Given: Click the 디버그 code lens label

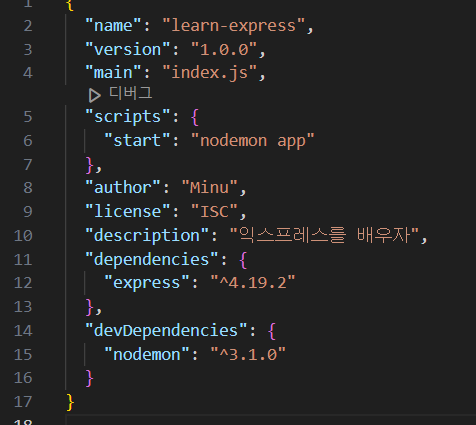Looking at the screenshot, I should [x=131, y=93].
